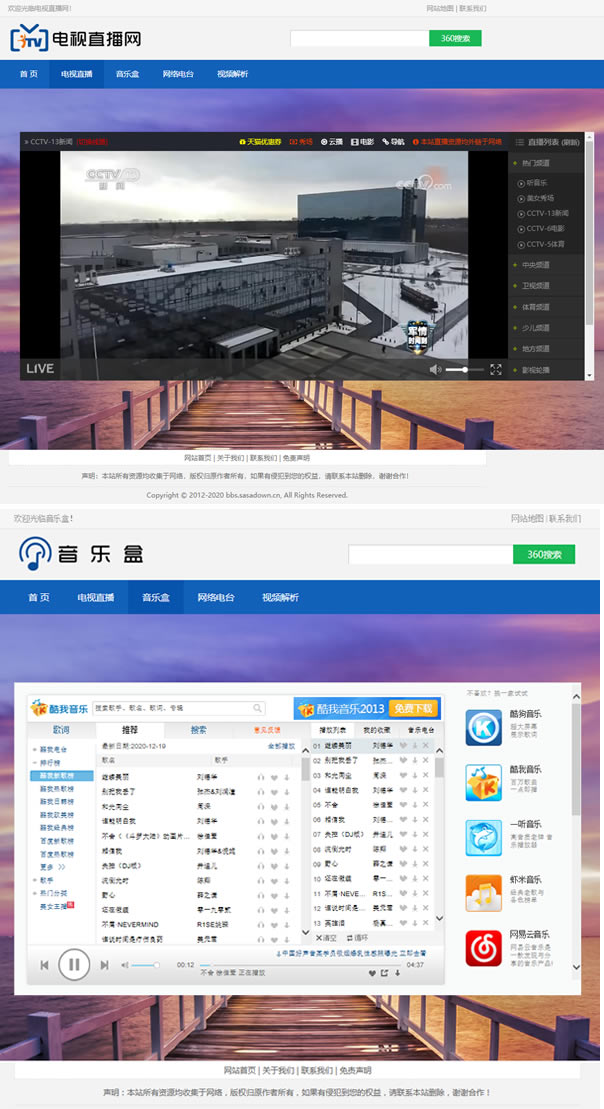Share the current song with bottom share icon

[385, 973]
